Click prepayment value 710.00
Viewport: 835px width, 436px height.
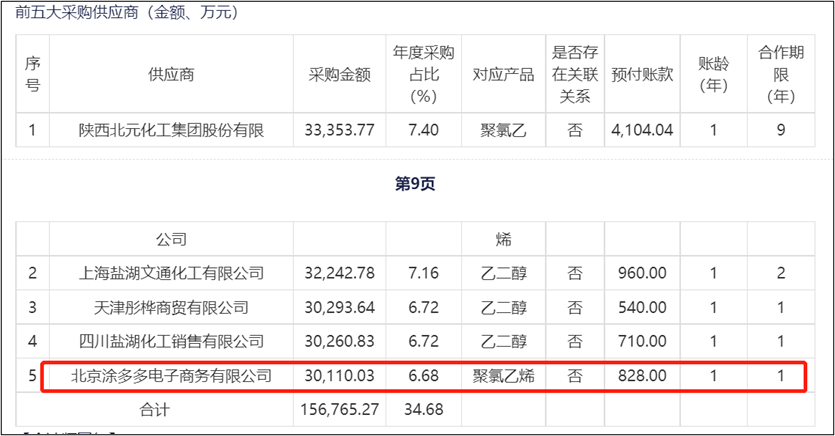tap(642, 341)
